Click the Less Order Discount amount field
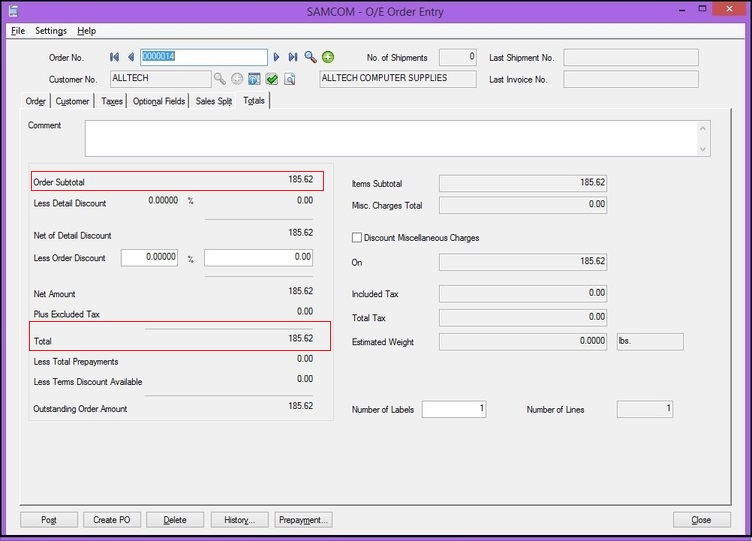Viewport: 752px width, 541px height. (x=258, y=258)
